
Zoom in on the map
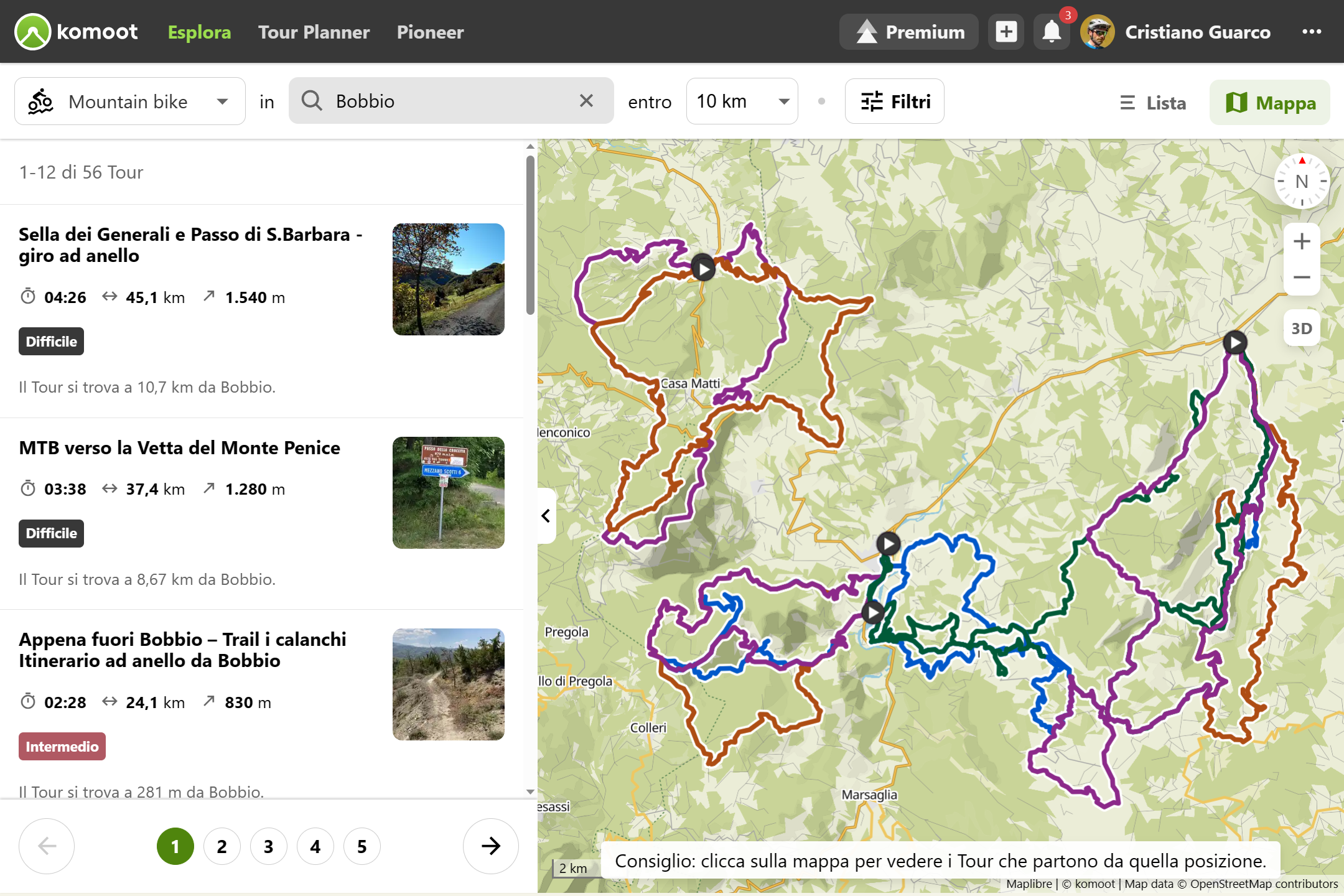(1302, 241)
